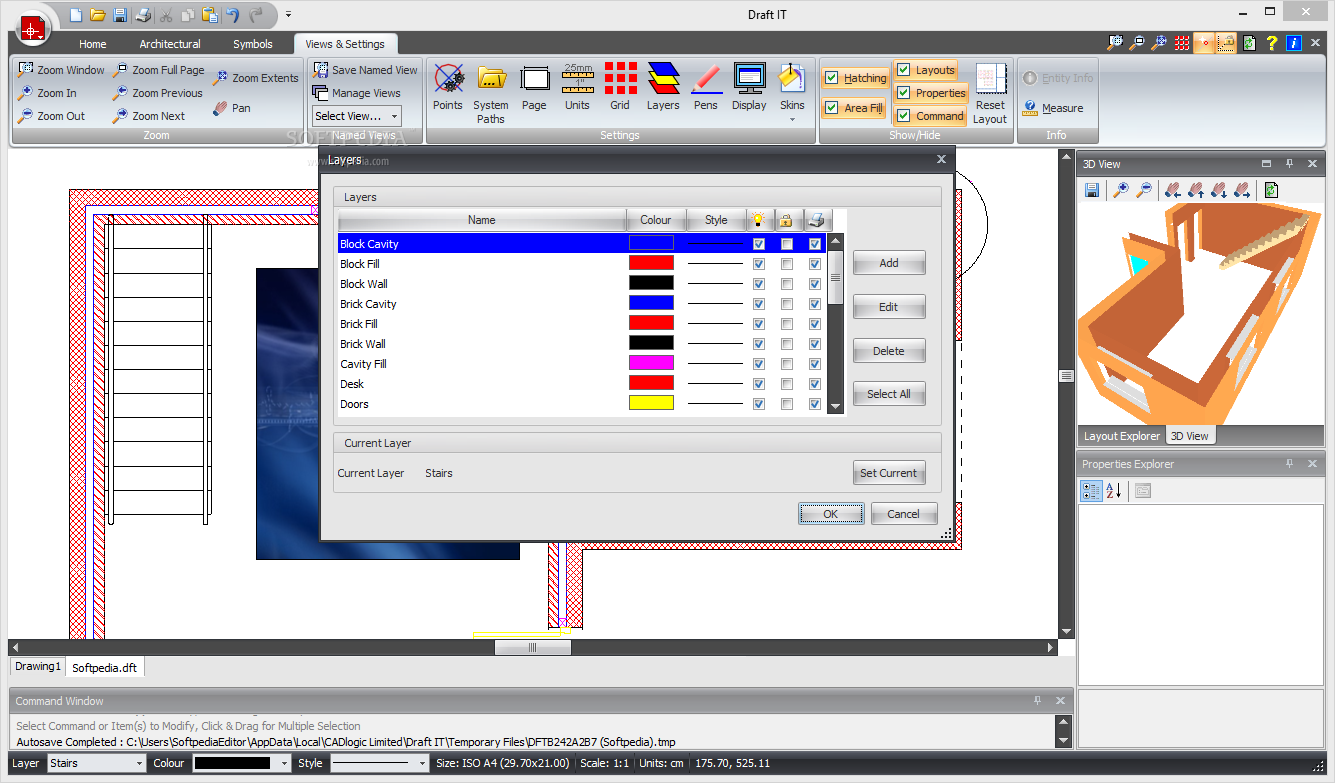Click the Save icon in quick access toolbar
The image size is (1335, 783).
click(120, 15)
